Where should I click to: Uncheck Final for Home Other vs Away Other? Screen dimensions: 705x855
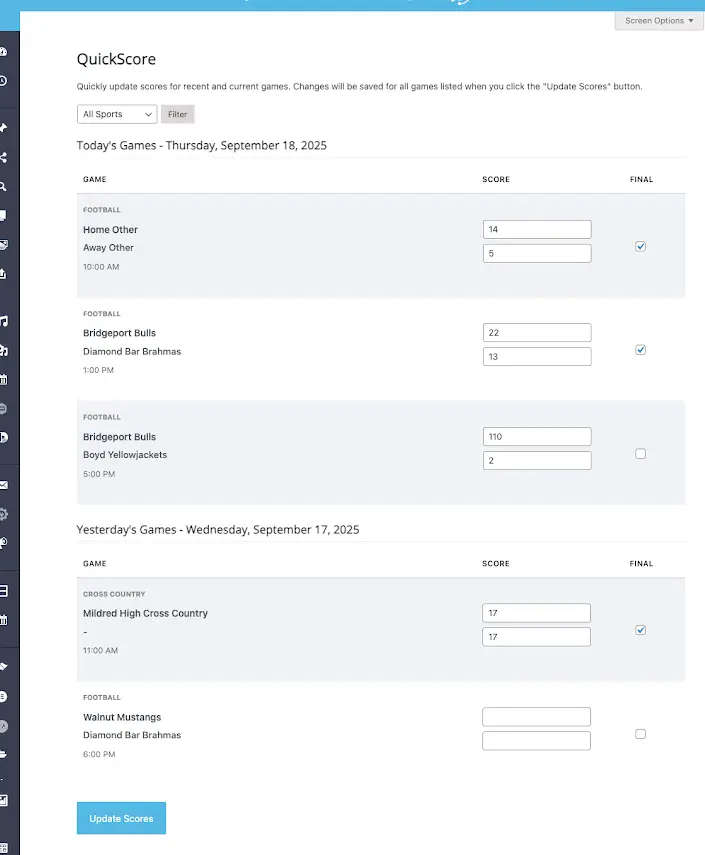click(641, 246)
